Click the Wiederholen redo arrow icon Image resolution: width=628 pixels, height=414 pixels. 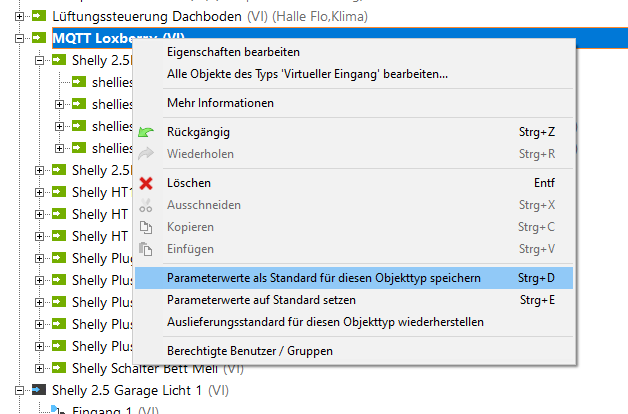pyautogui.click(x=147, y=154)
